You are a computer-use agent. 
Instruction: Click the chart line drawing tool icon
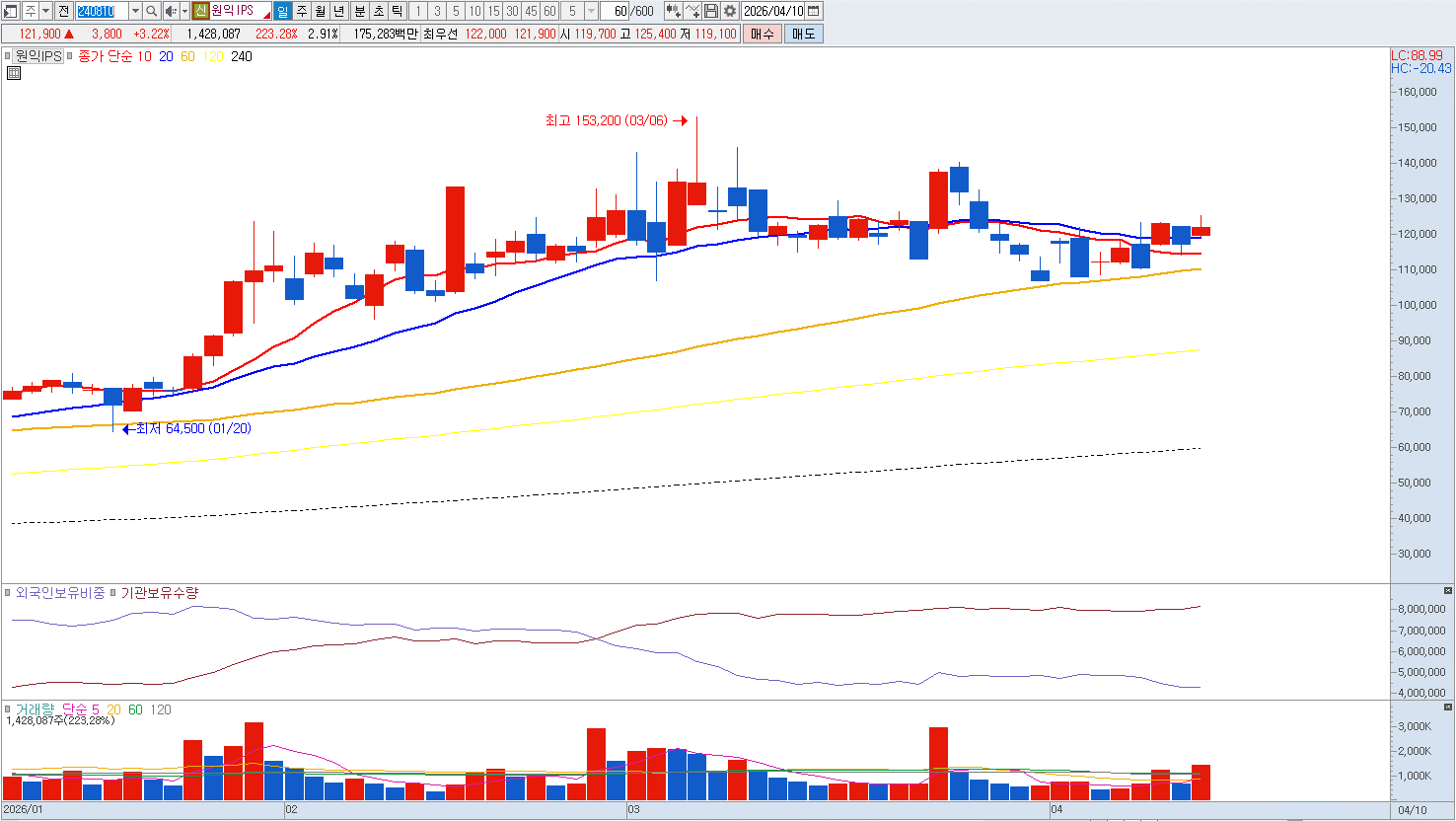click(692, 11)
